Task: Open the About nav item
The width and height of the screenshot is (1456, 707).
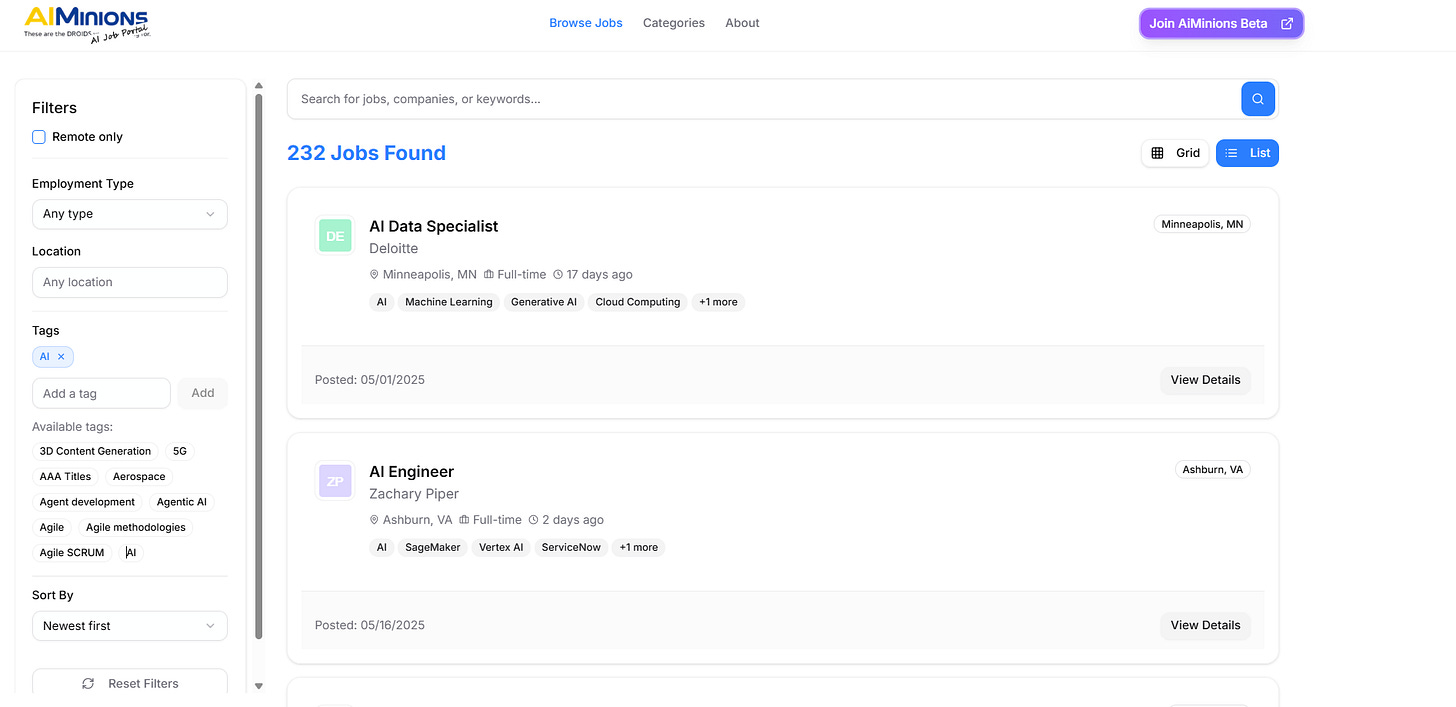Action: (743, 23)
